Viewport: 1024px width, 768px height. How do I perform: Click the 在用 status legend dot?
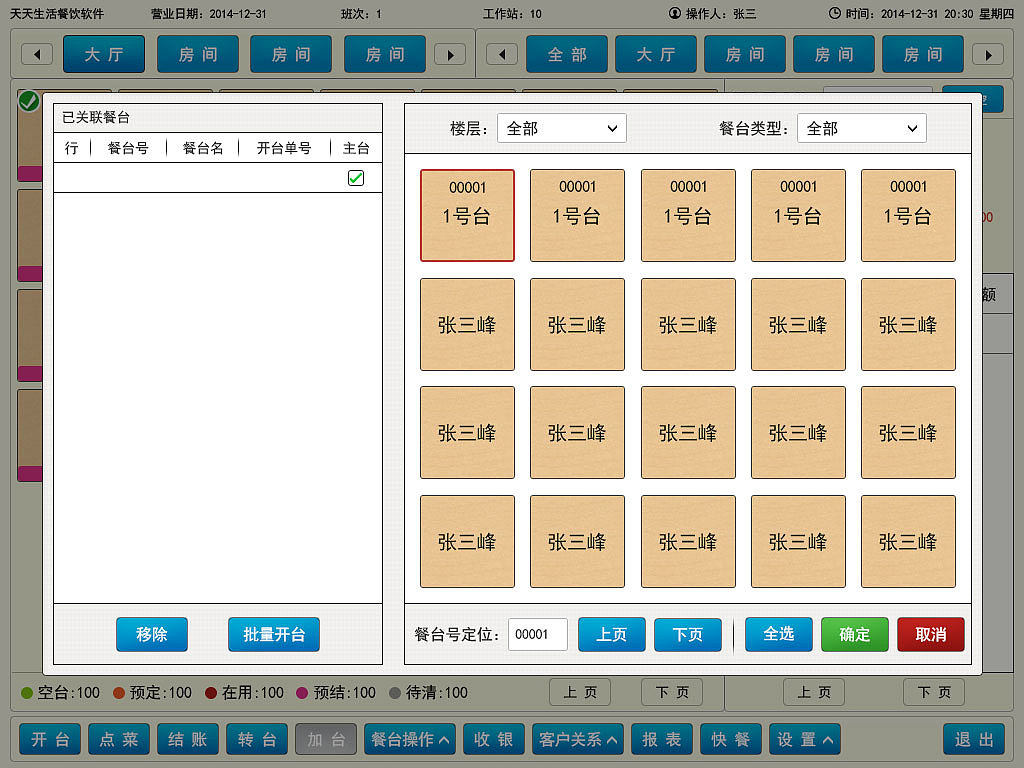click(211, 692)
